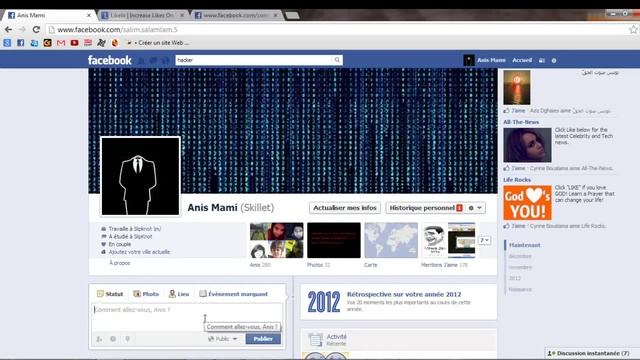Open messages icon in Facebook header
Image resolution: width=640 pixels, height=360 pixels.
click(x=153, y=60)
